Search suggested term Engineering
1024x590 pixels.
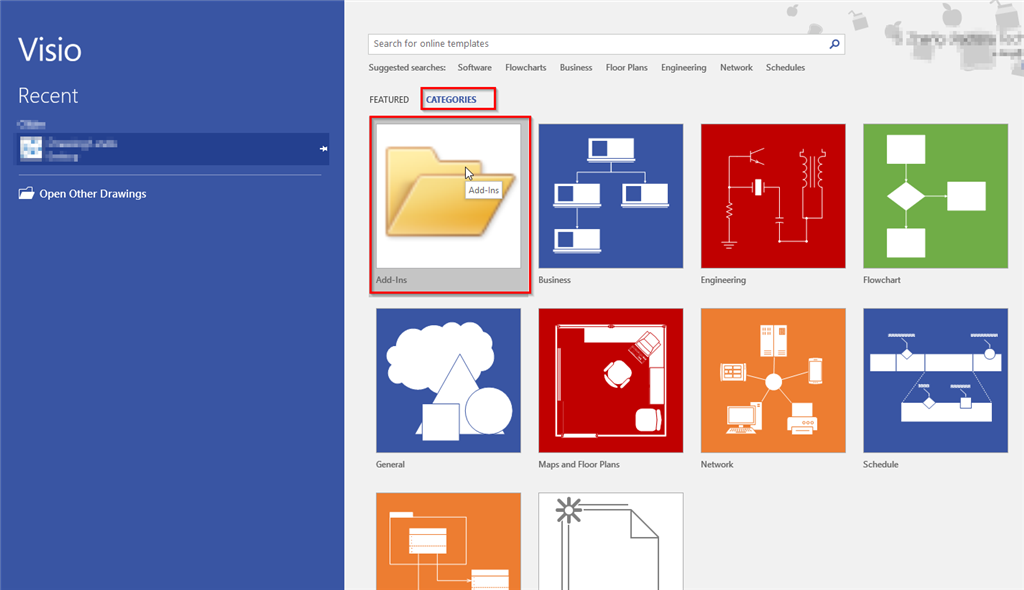pos(684,67)
